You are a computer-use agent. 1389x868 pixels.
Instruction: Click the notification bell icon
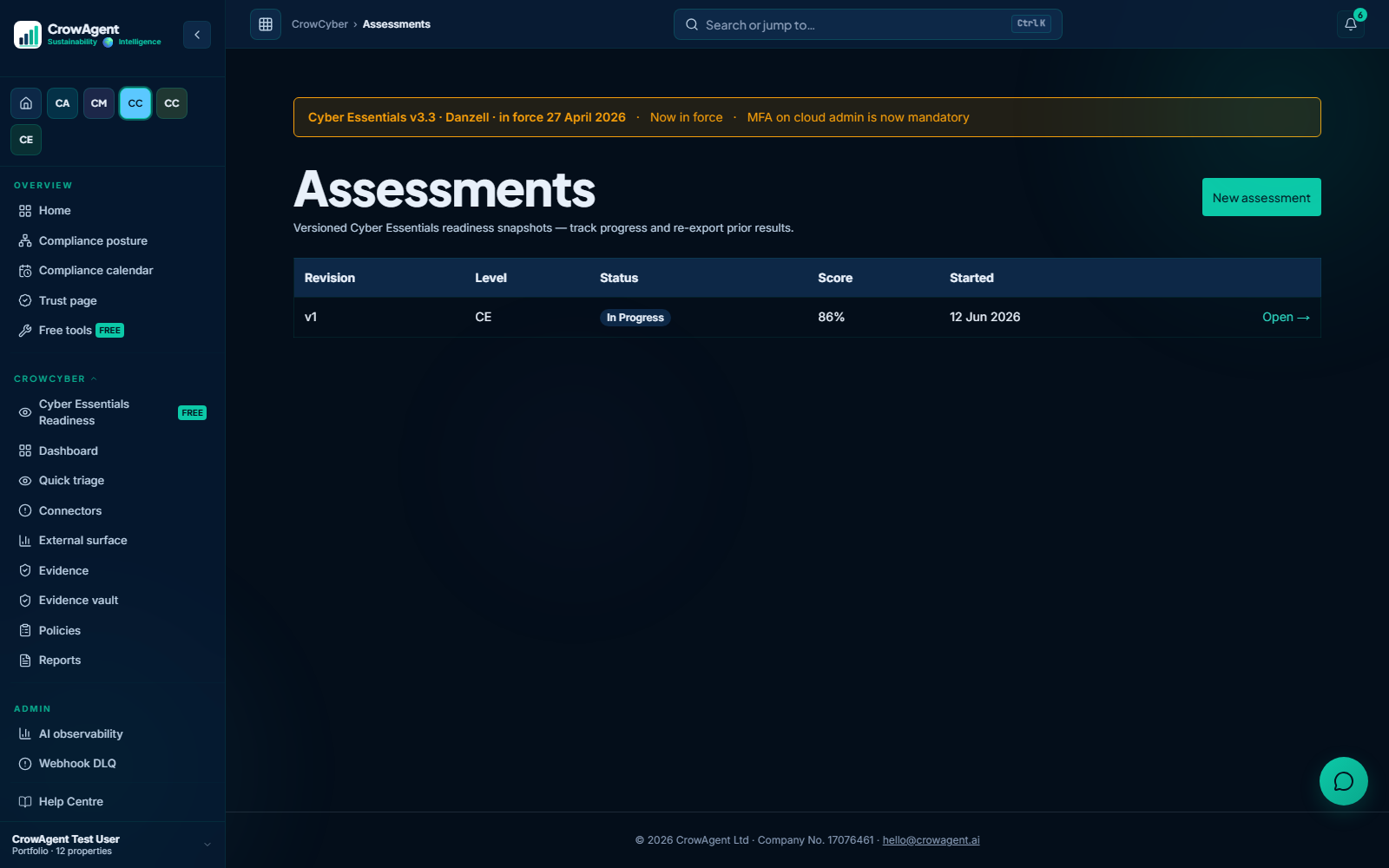(x=1351, y=24)
